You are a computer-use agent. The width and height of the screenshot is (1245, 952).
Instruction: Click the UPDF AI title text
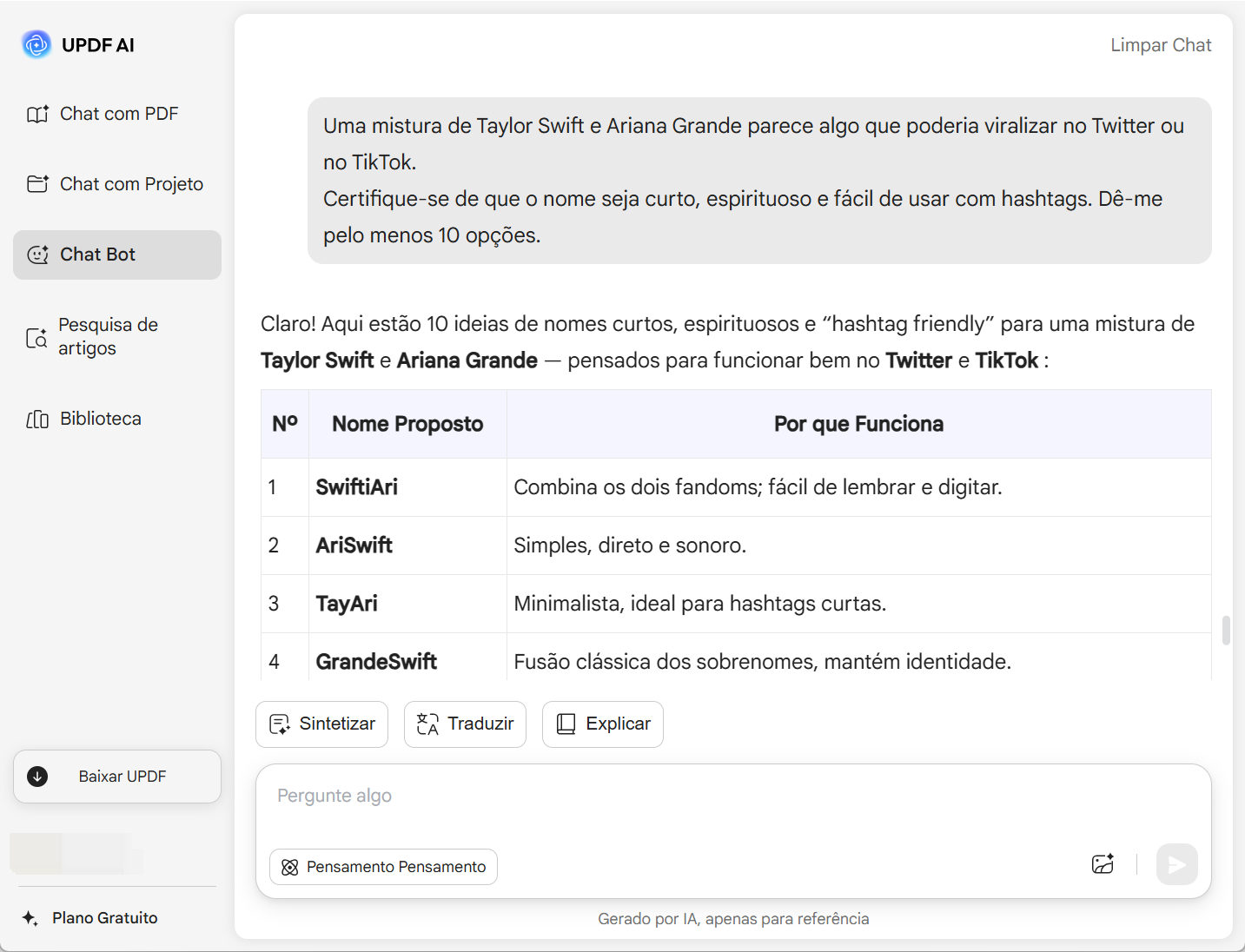(98, 45)
